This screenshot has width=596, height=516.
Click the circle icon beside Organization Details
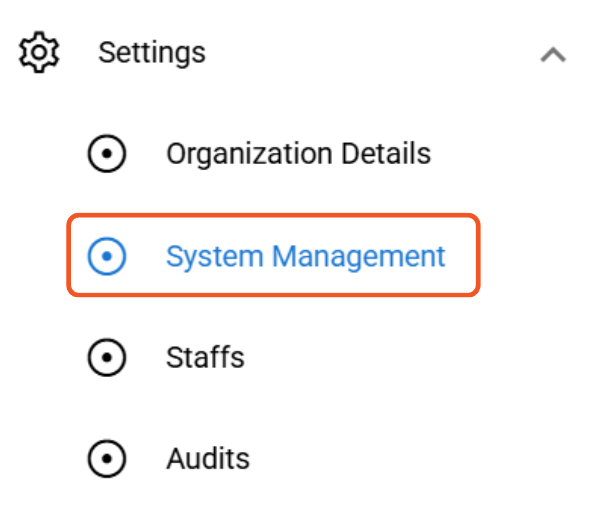(107, 154)
